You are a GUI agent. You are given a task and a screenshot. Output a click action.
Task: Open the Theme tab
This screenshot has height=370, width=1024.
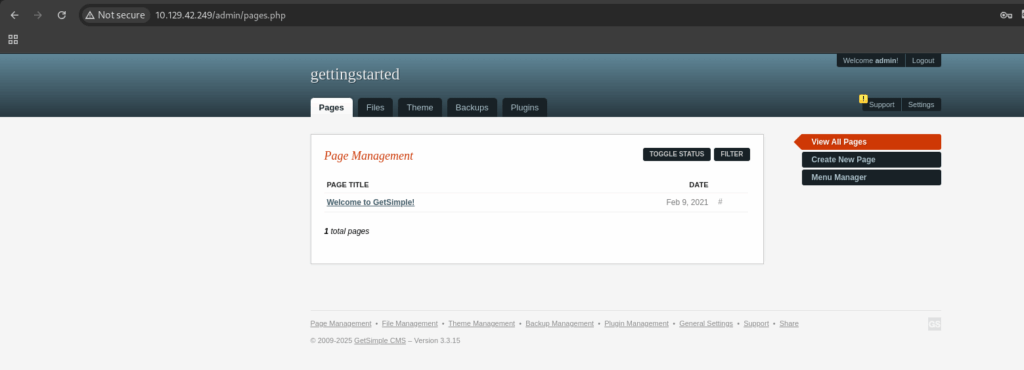(420, 108)
